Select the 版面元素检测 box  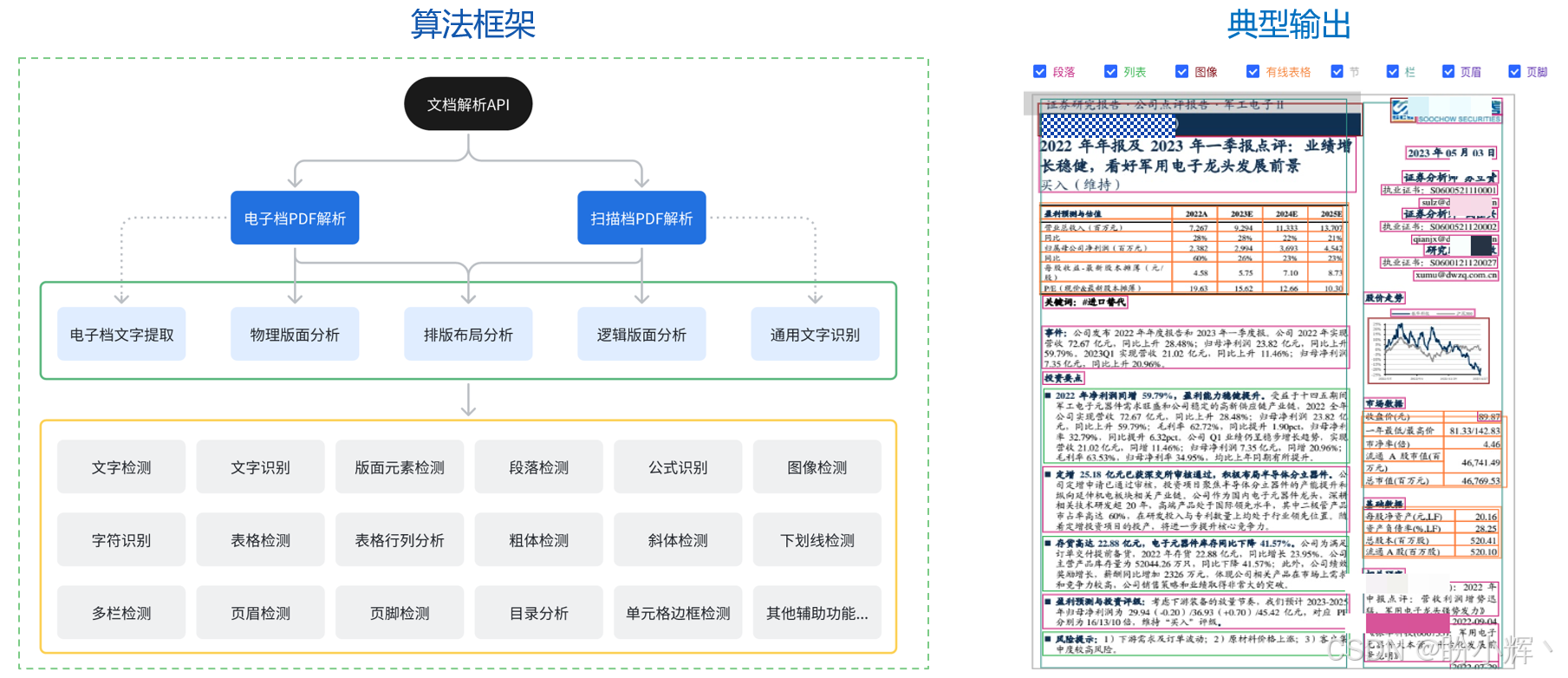[x=400, y=466]
